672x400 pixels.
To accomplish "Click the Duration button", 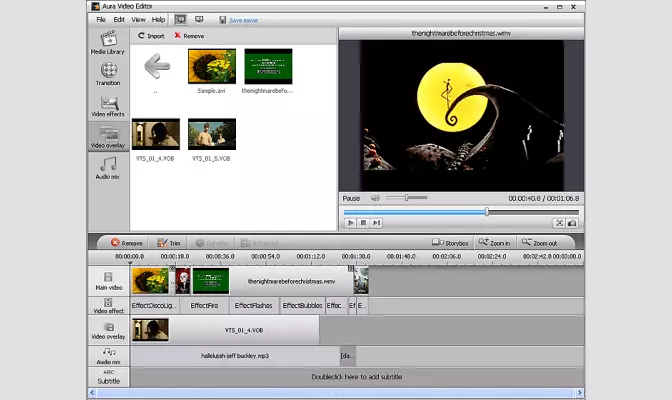I will tap(212, 243).
